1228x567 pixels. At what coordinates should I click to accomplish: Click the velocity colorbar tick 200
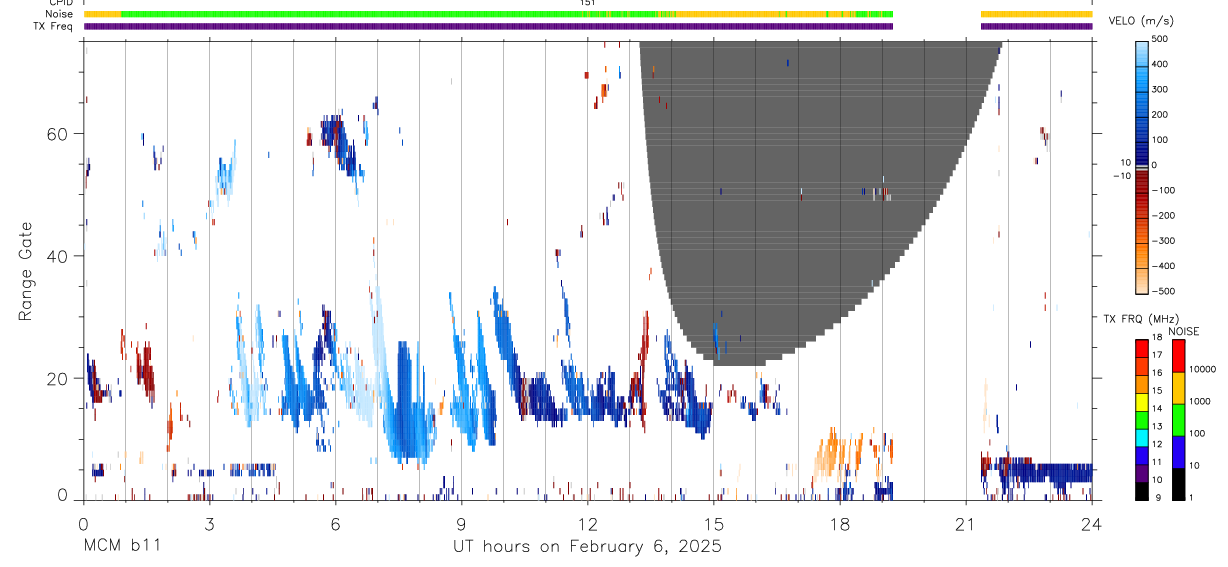1160,114
